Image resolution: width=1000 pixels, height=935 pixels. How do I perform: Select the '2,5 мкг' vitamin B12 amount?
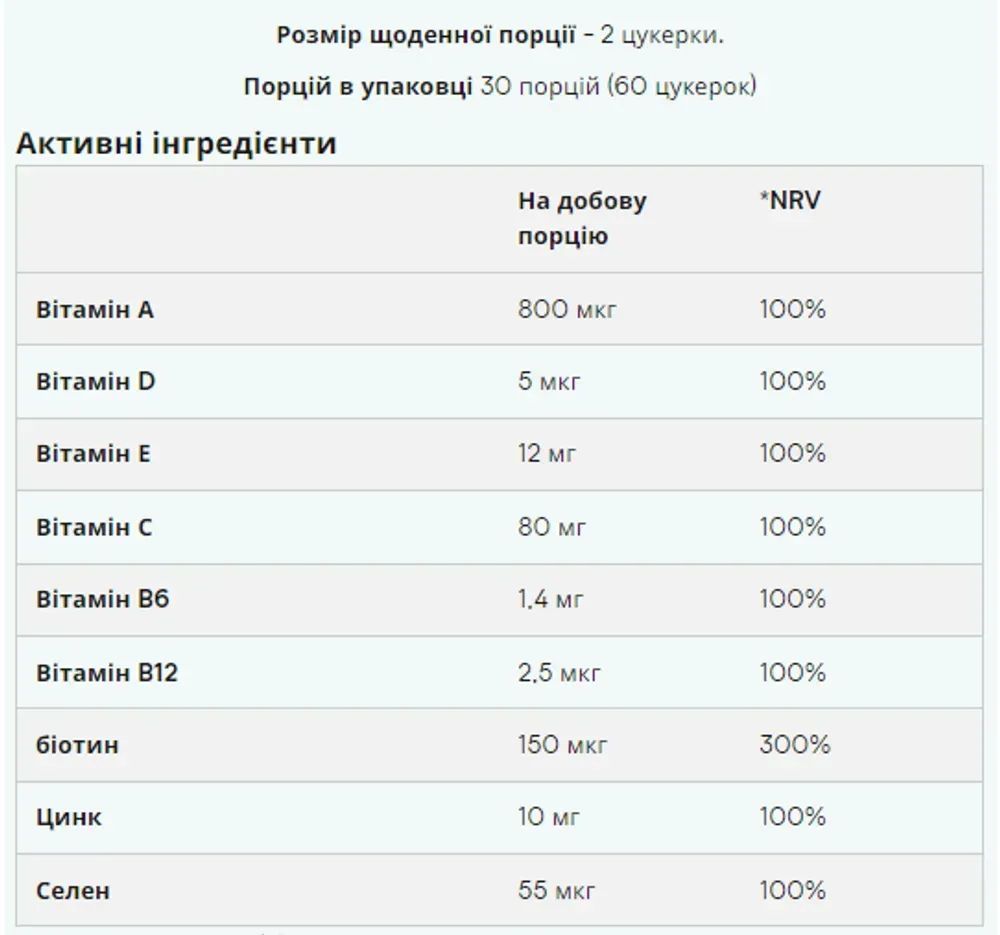[x=559, y=672]
